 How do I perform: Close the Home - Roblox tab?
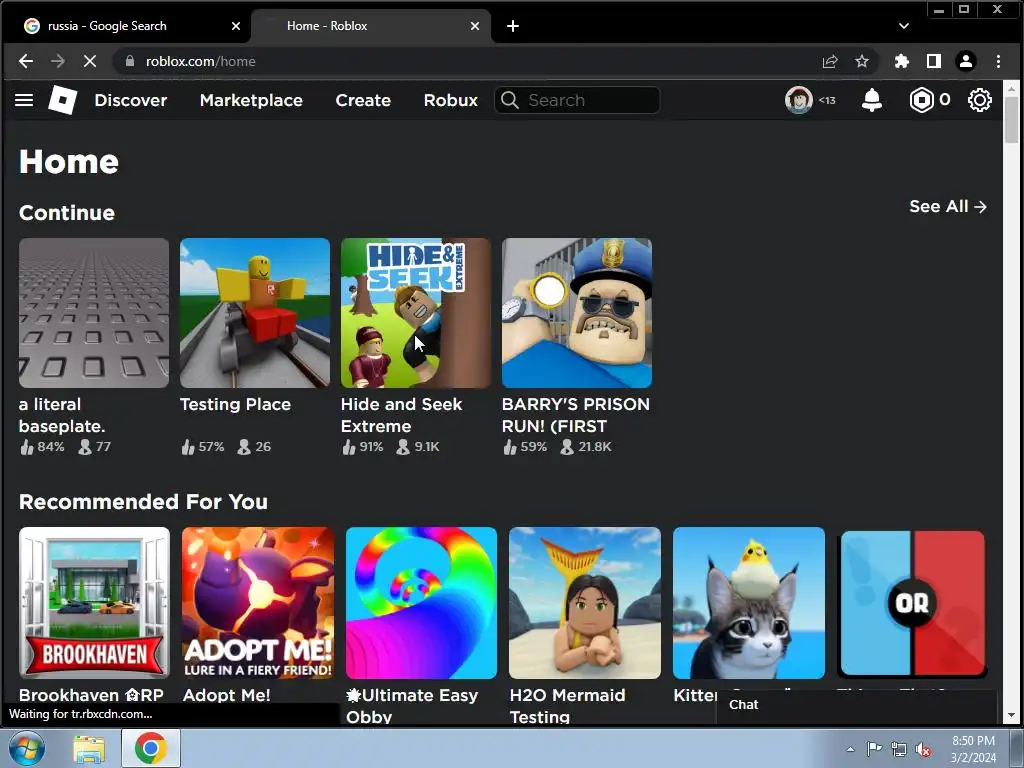point(475,26)
